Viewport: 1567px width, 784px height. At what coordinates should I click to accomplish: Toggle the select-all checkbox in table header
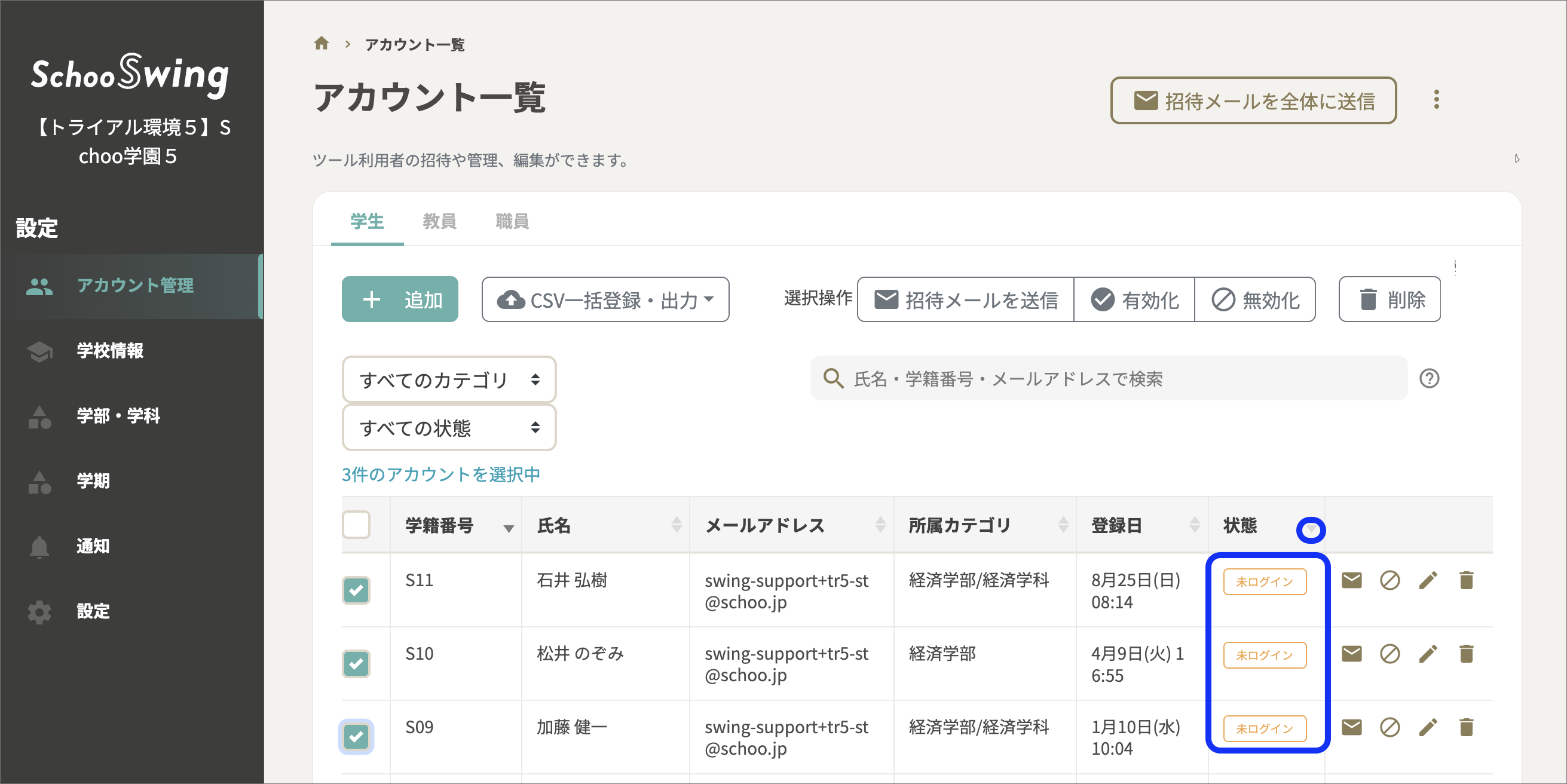356,525
